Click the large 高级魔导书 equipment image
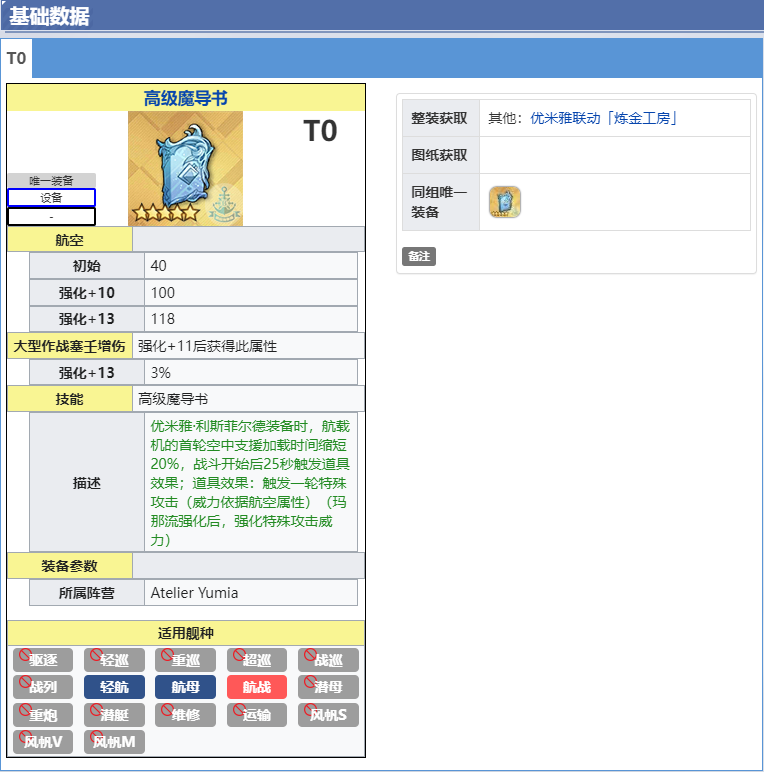Viewport: 764px width, 772px height. pyautogui.click(x=186, y=168)
